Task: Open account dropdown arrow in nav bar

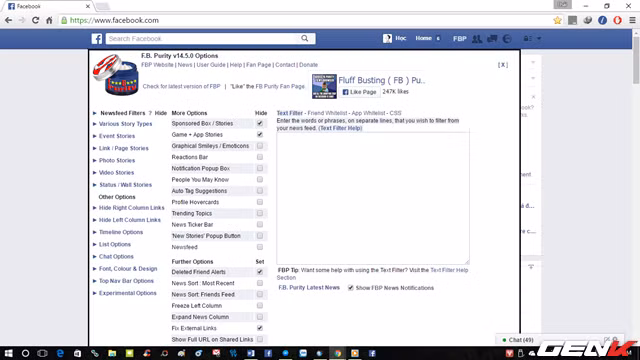Action: 539,38
